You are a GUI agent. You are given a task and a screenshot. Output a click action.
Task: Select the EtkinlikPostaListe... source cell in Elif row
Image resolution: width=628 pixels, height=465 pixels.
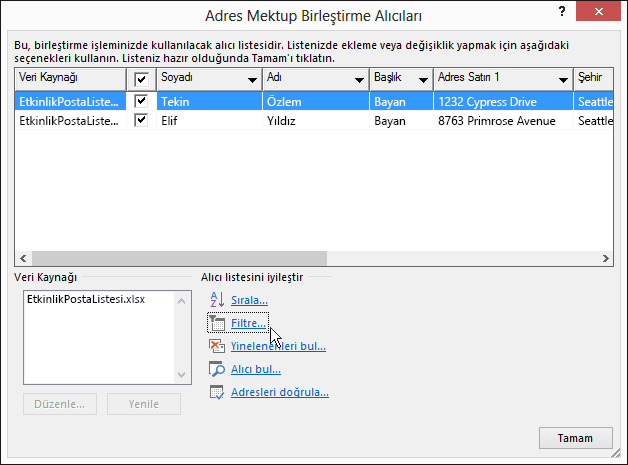tap(70, 121)
